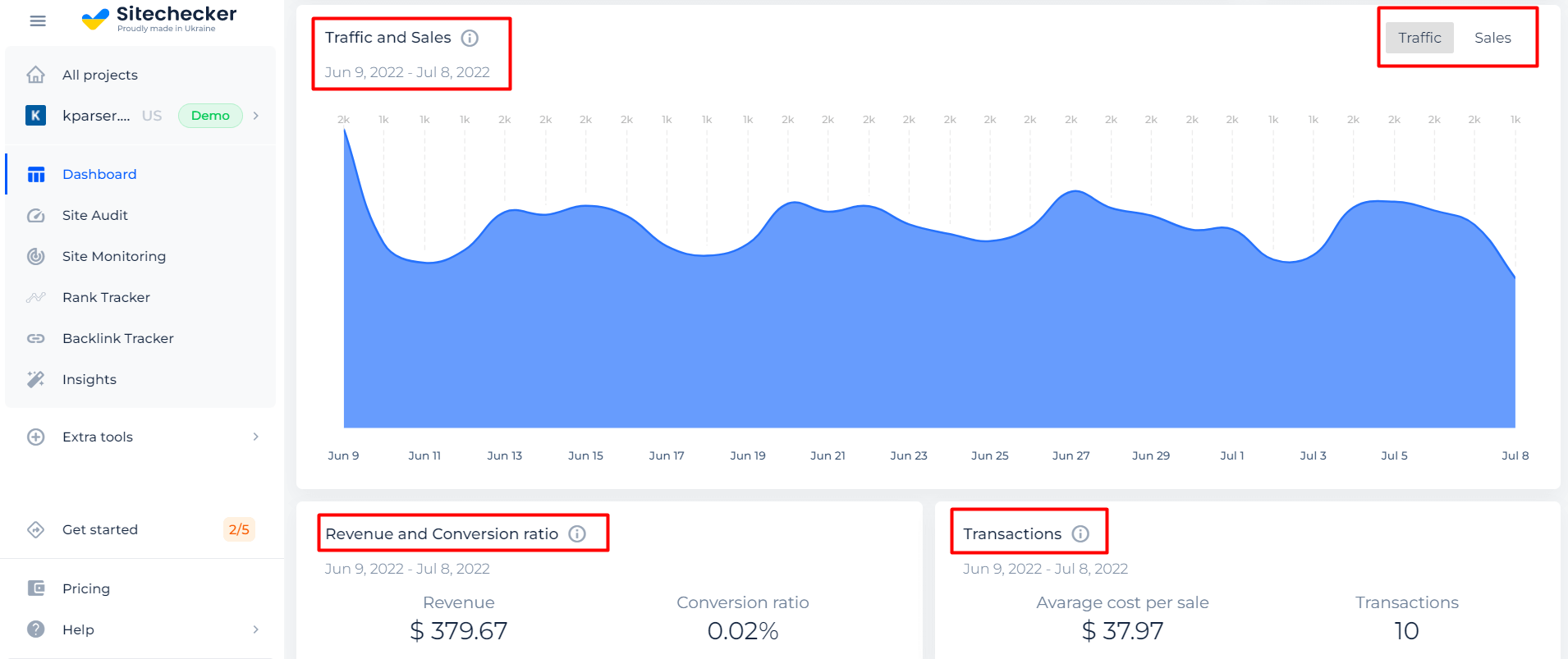Click the Revenue value $ 379.67
The image size is (1568, 659).
[x=459, y=630]
